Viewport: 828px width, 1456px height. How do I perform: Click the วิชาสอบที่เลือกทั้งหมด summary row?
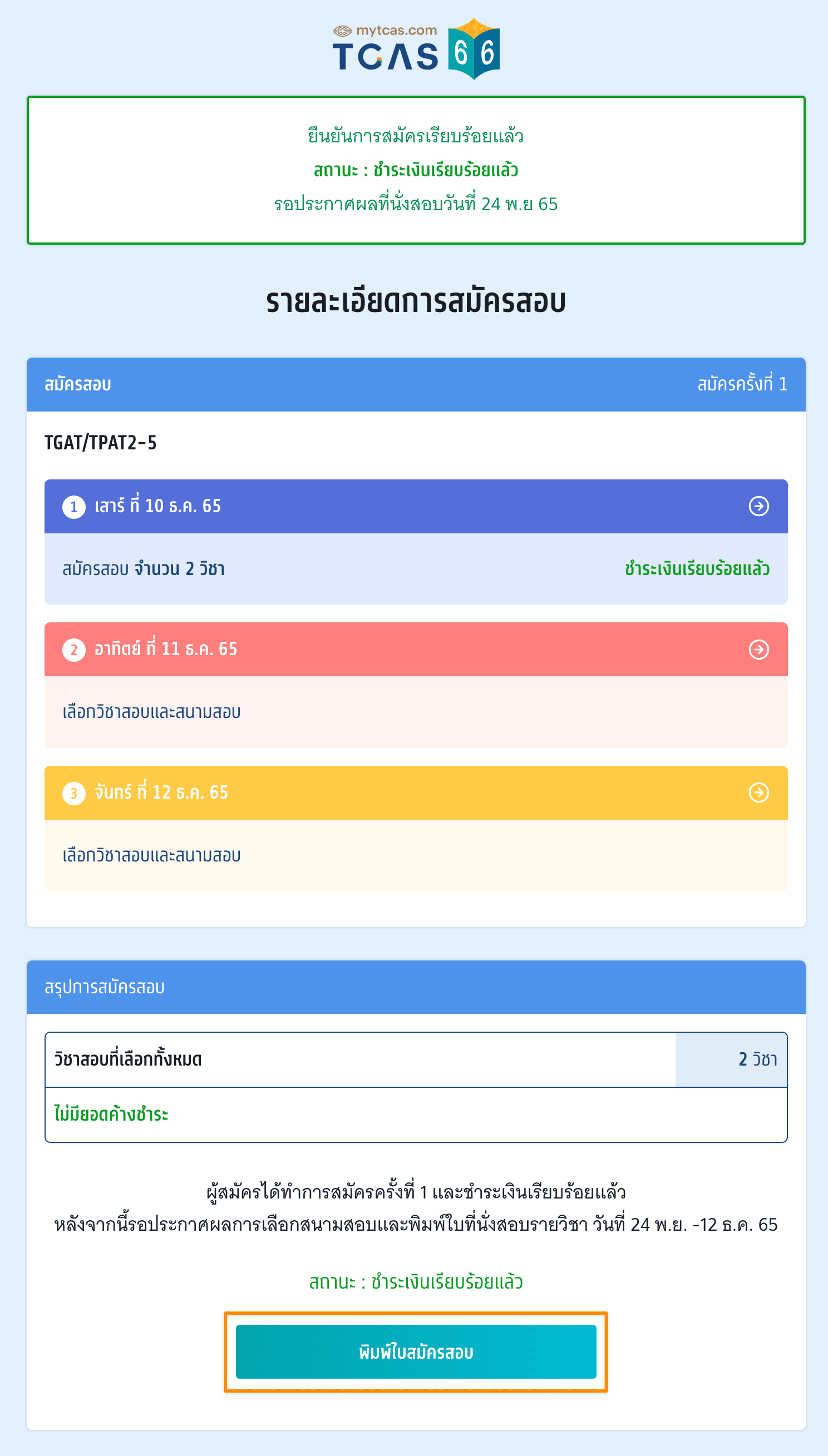pos(416,1059)
